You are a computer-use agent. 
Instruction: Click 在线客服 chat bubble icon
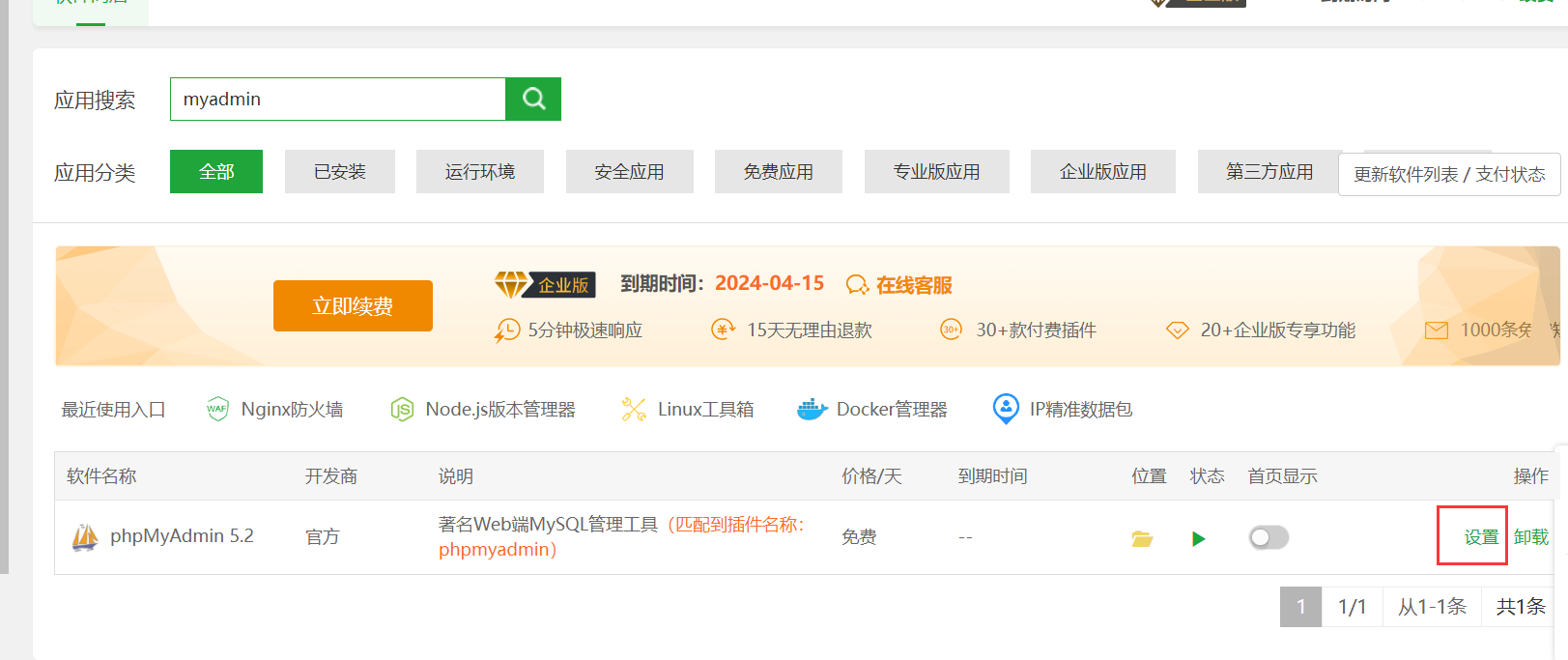[857, 285]
